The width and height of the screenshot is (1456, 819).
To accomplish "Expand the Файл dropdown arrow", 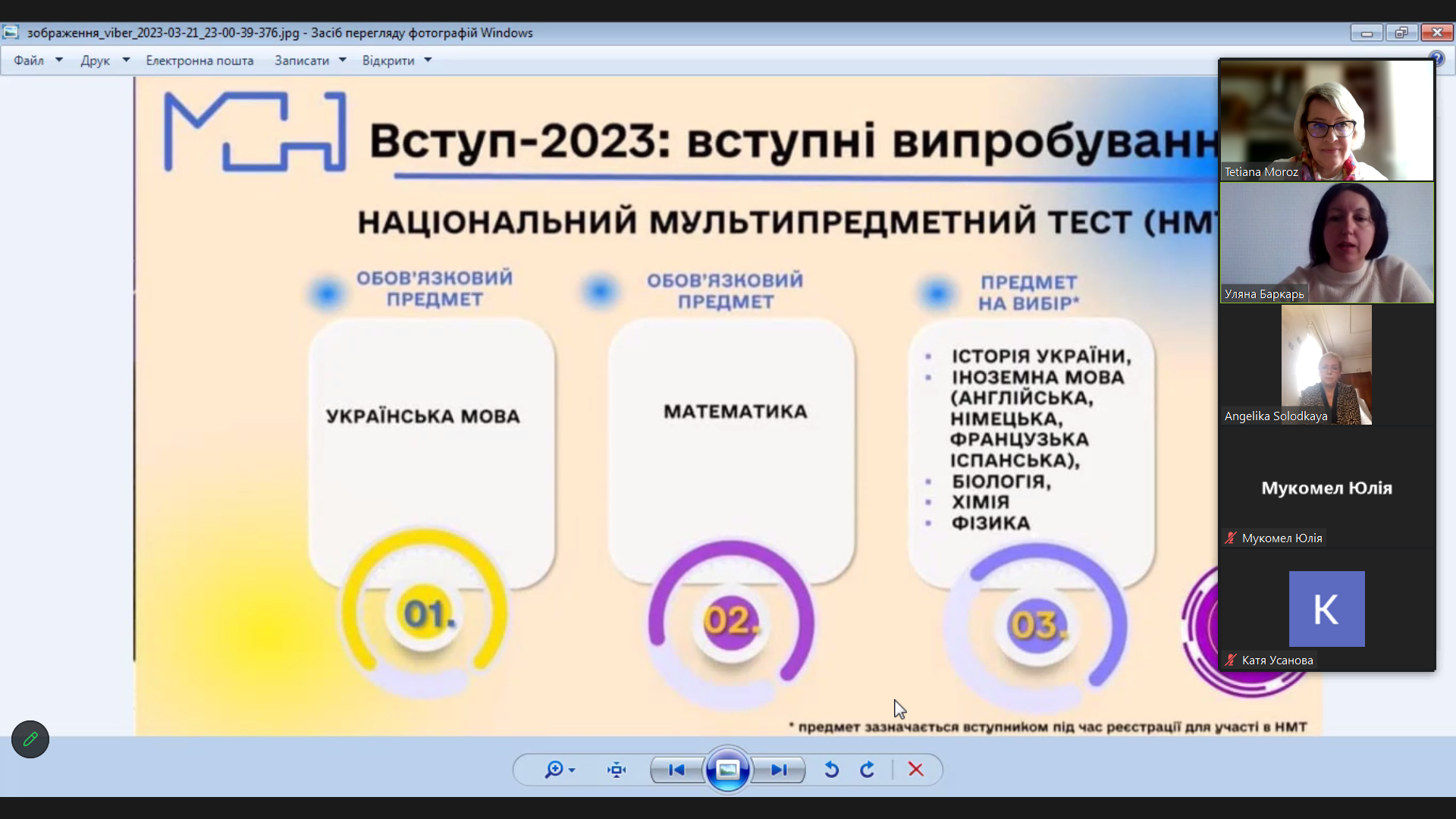I will pos(59,60).
